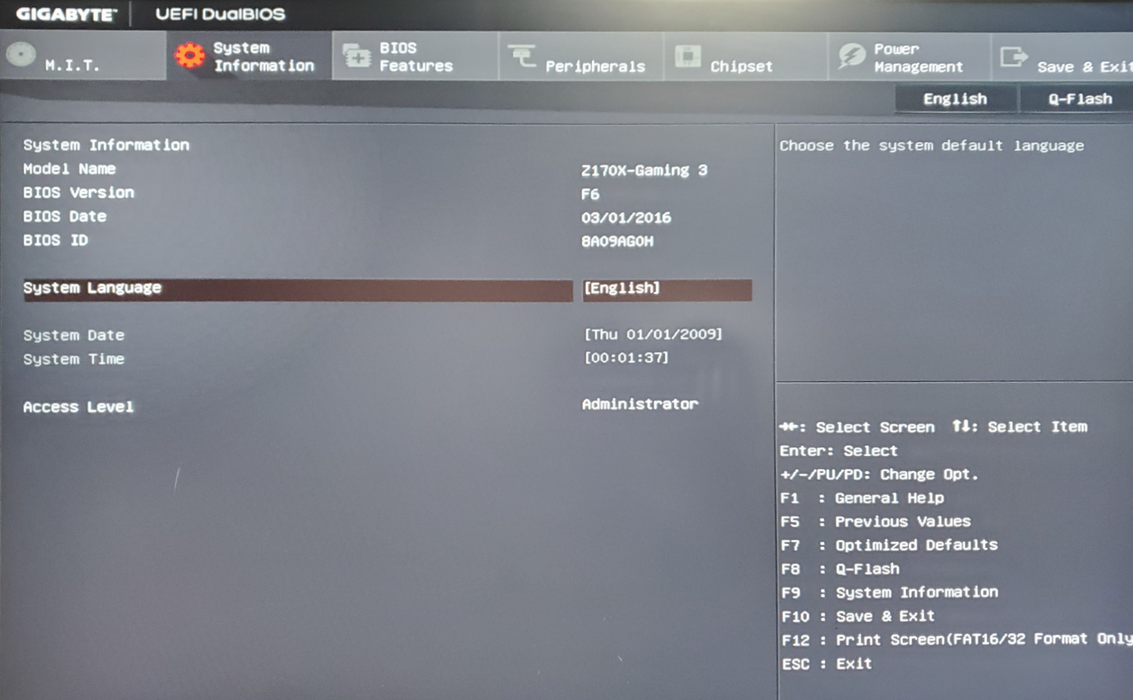
Task: Click the Save & Exit arrow icon
Action: click(x=1014, y=56)
